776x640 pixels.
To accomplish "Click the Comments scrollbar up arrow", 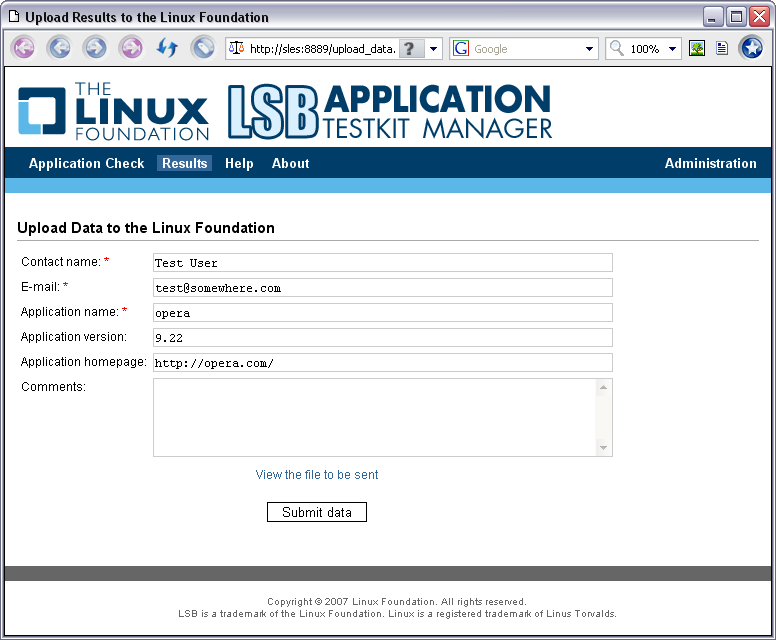I will 603,387.
